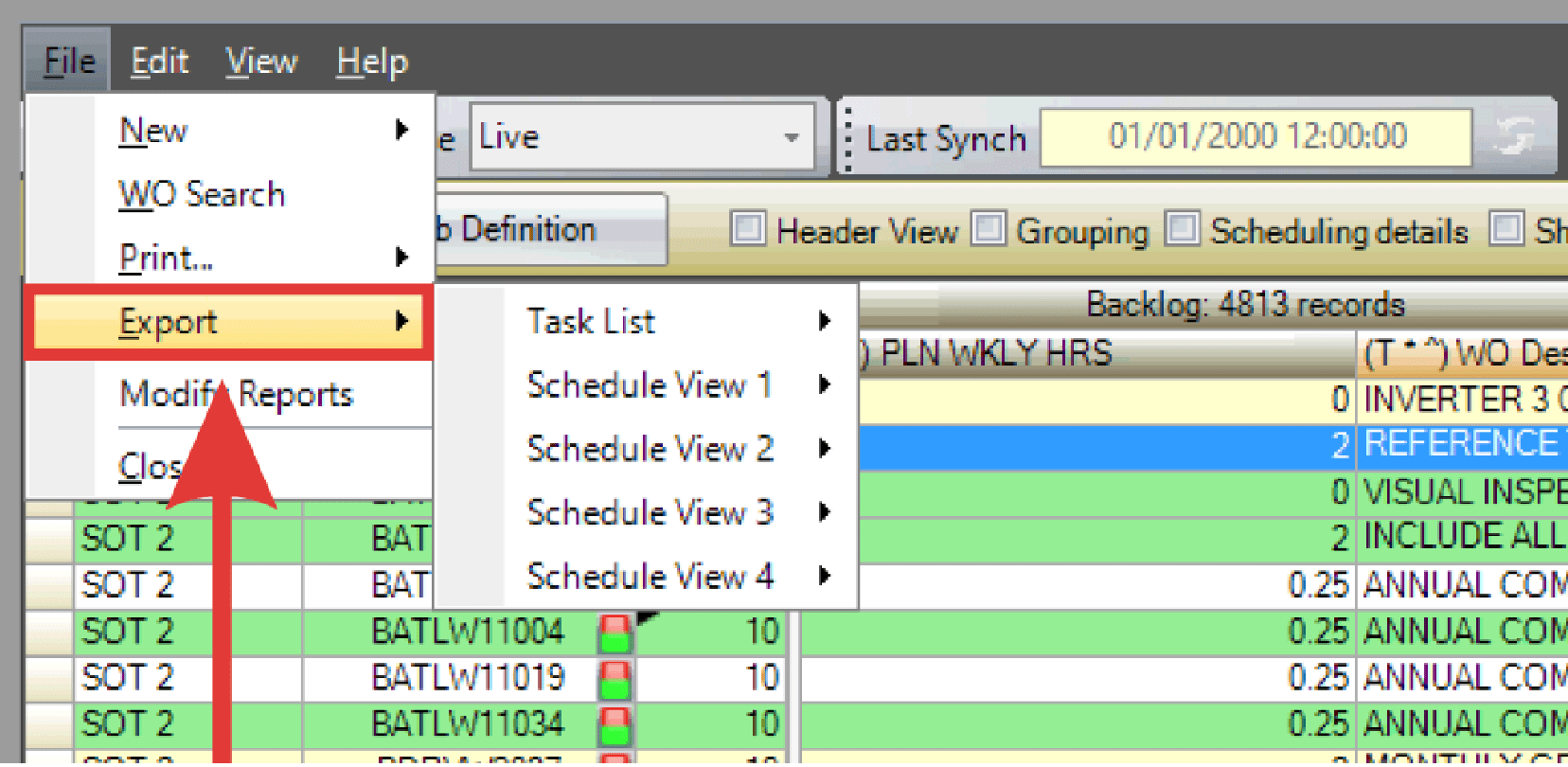1568x767 pixels.
Task: Toggle the Grouping checkbox
Action: (988, 229)
